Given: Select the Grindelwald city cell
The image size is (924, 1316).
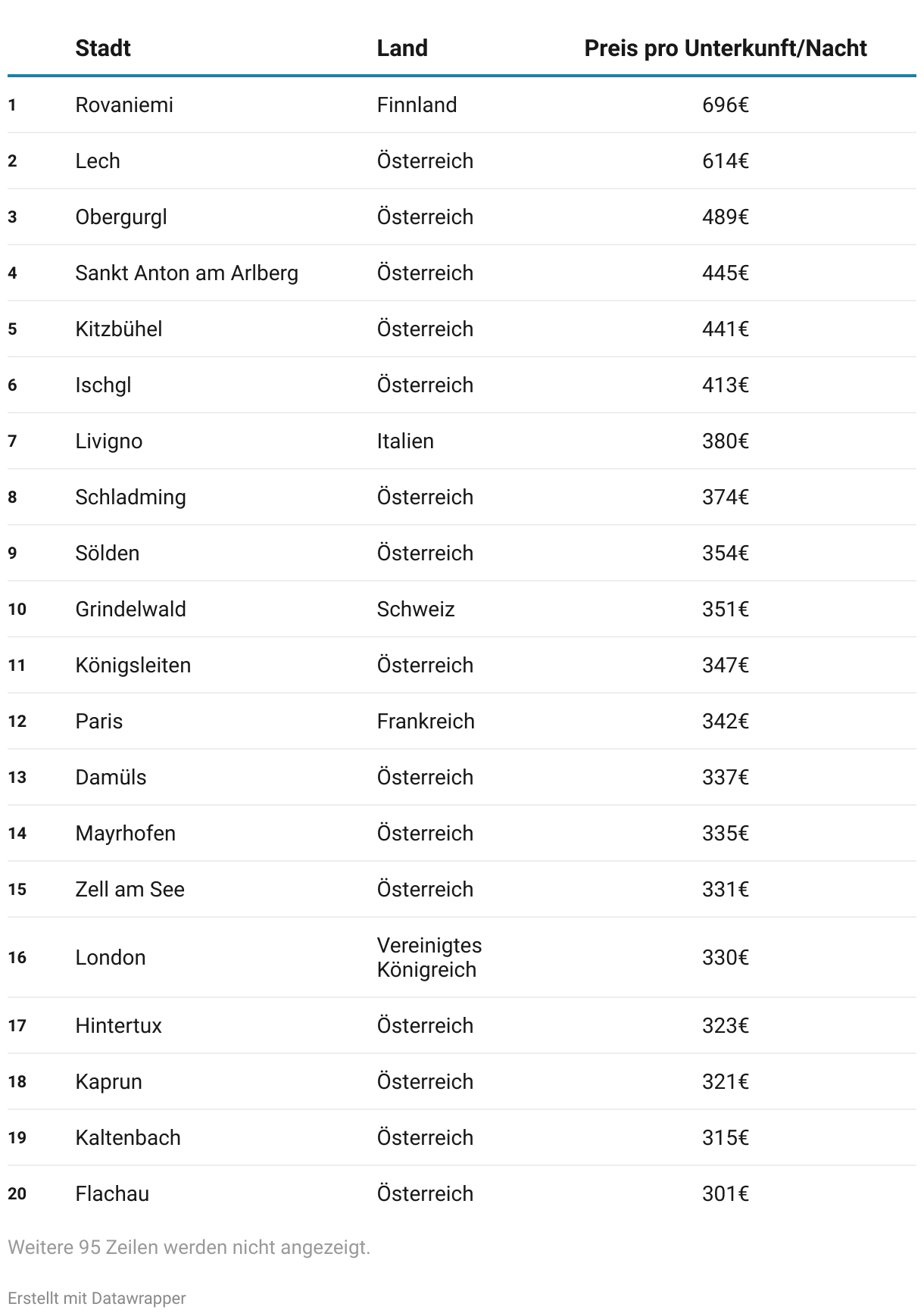Looking at the screenshot, I should pyautogui.click(x=130, y=609).
